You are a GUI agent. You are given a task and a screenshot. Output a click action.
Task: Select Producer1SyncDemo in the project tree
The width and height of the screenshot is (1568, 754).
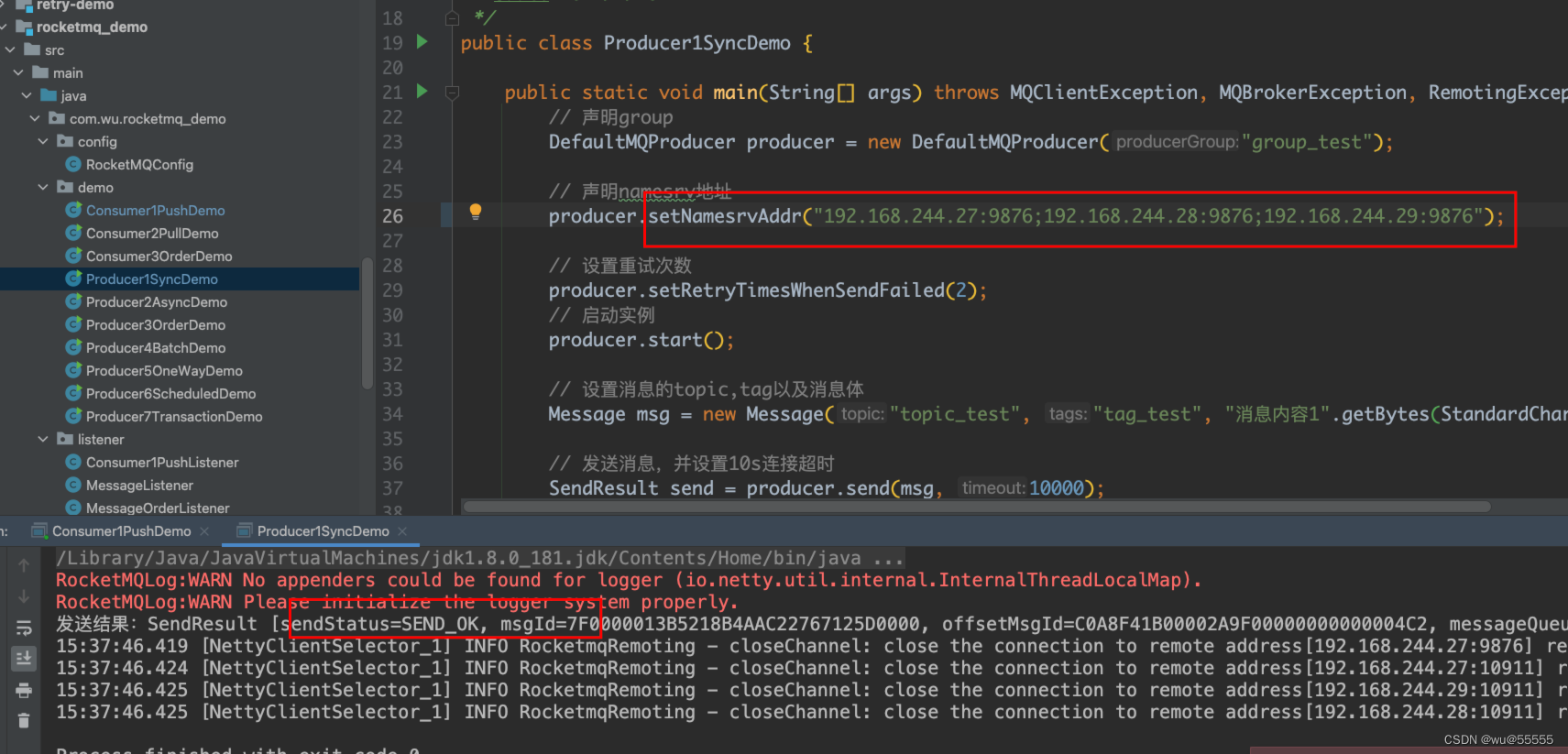pyautogui.click(x=152, y=279)
